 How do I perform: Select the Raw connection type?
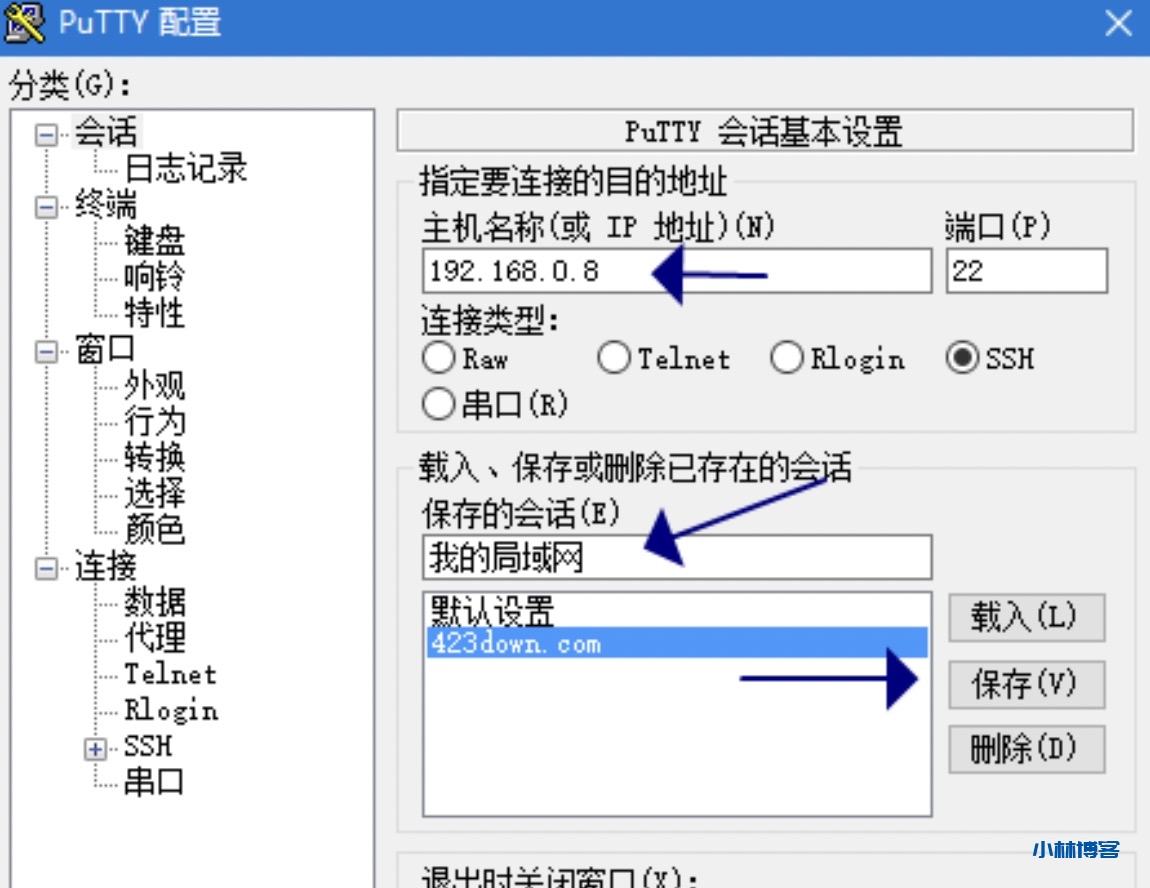pos(439,358)
